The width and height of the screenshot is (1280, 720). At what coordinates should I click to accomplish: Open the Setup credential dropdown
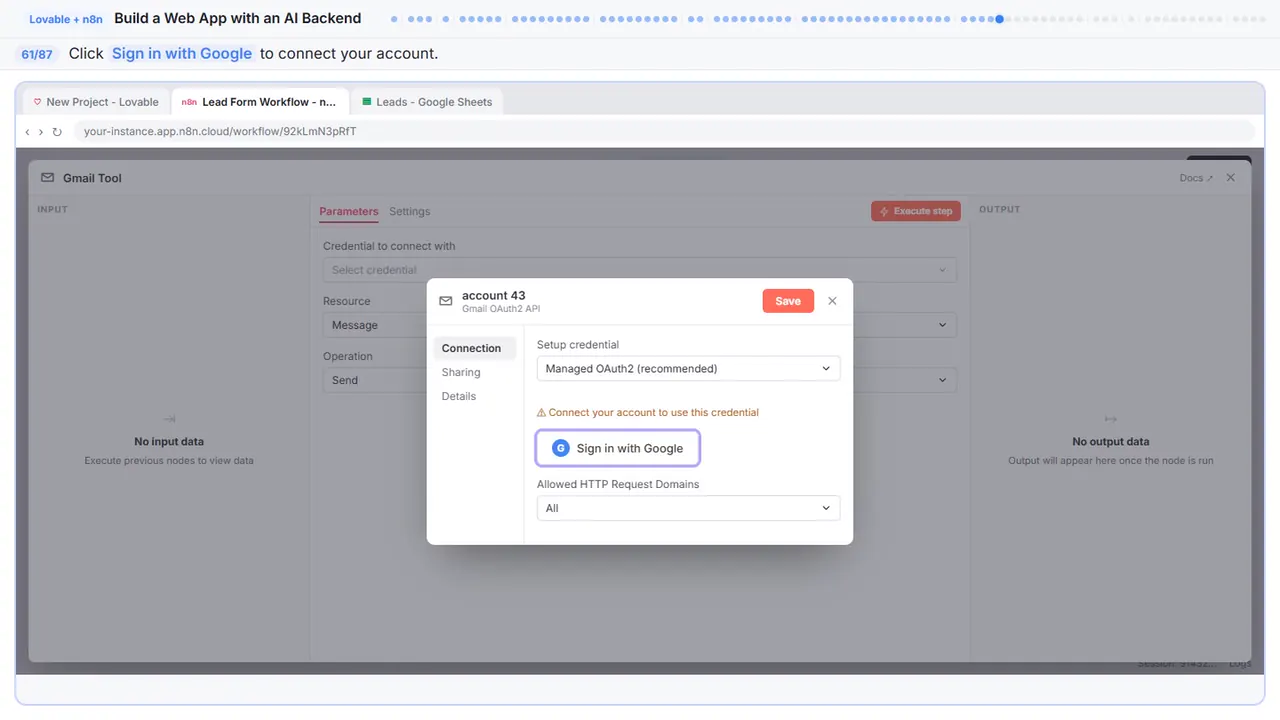688,368
